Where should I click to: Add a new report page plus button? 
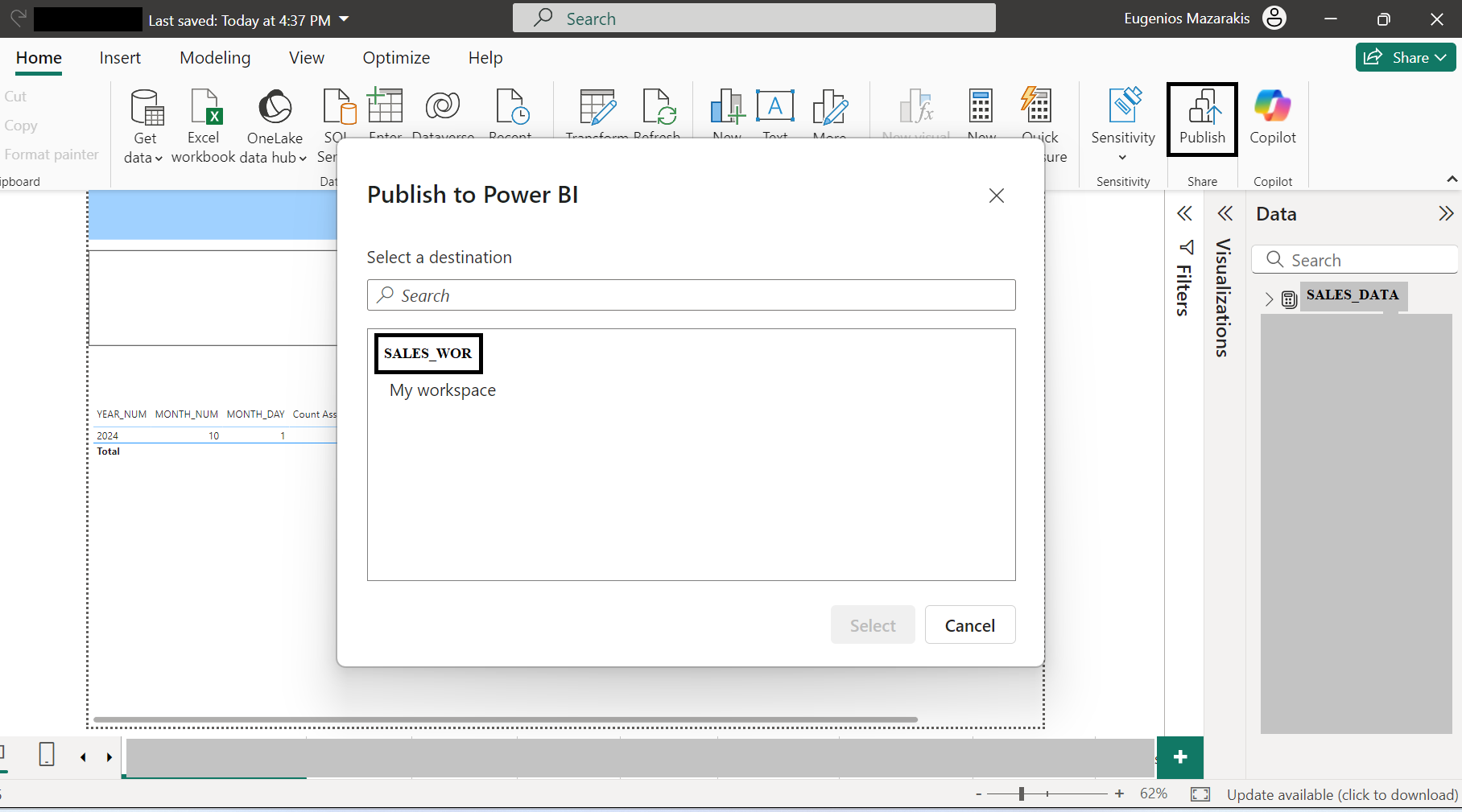(1180, 757)
